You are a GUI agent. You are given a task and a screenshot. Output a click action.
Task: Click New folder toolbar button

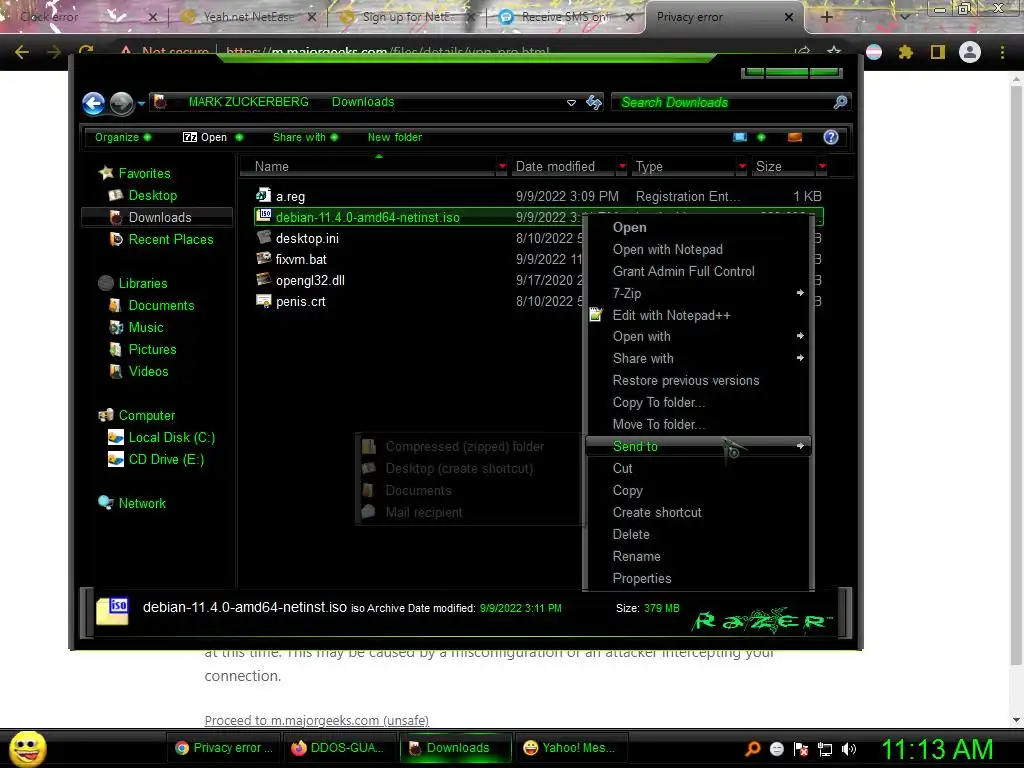(394, 137)
